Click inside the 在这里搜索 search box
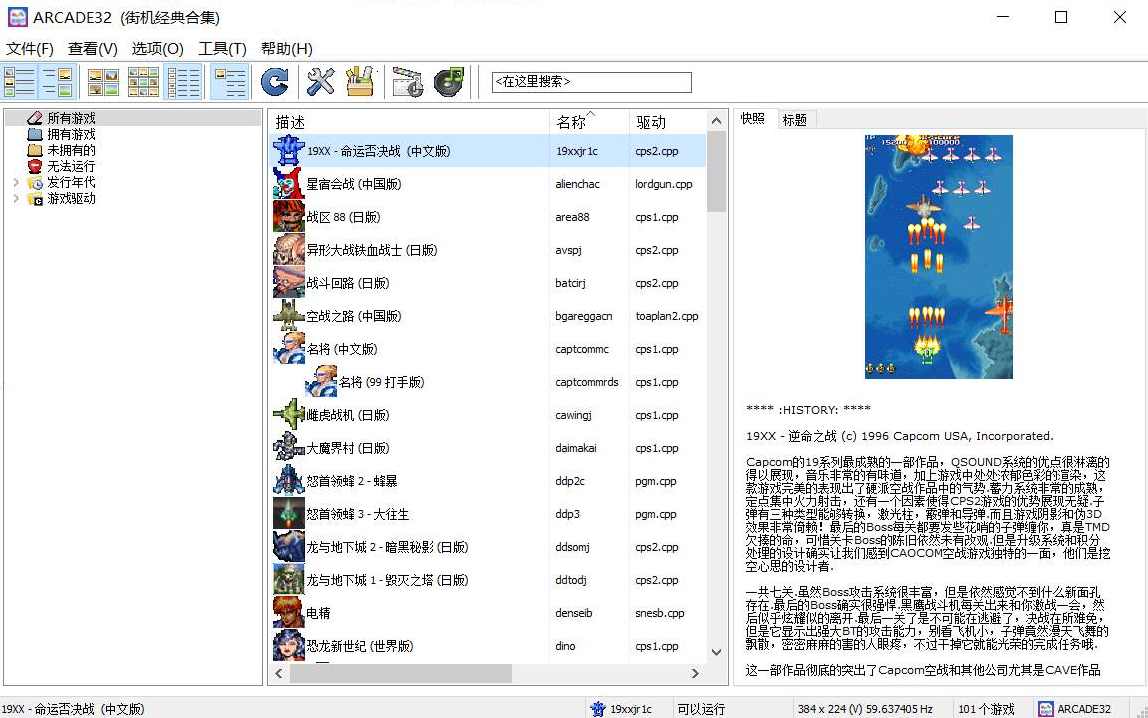The image size is (1148, 718). [590, 81]
